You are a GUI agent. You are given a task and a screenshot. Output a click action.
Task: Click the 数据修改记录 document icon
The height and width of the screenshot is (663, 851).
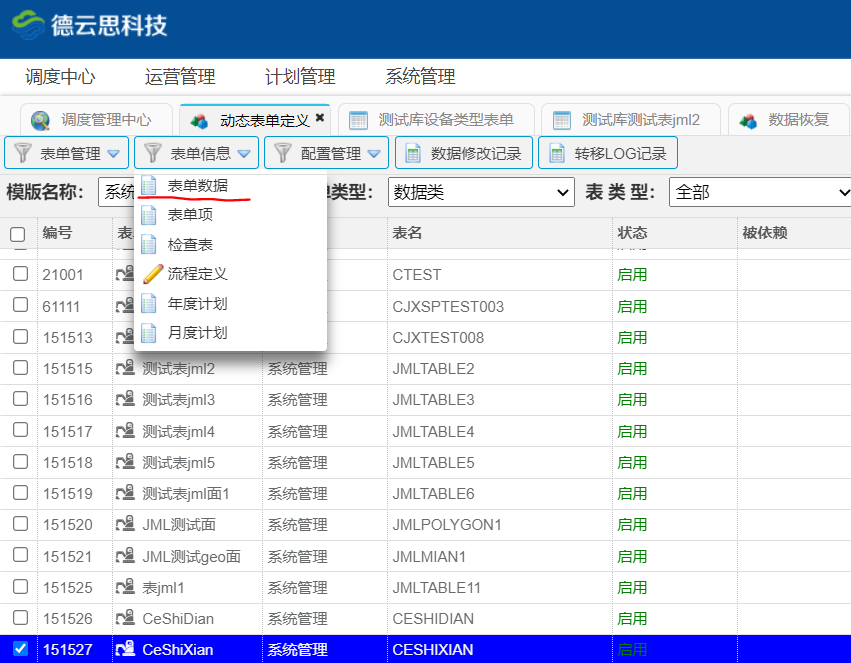coord(413,153)
